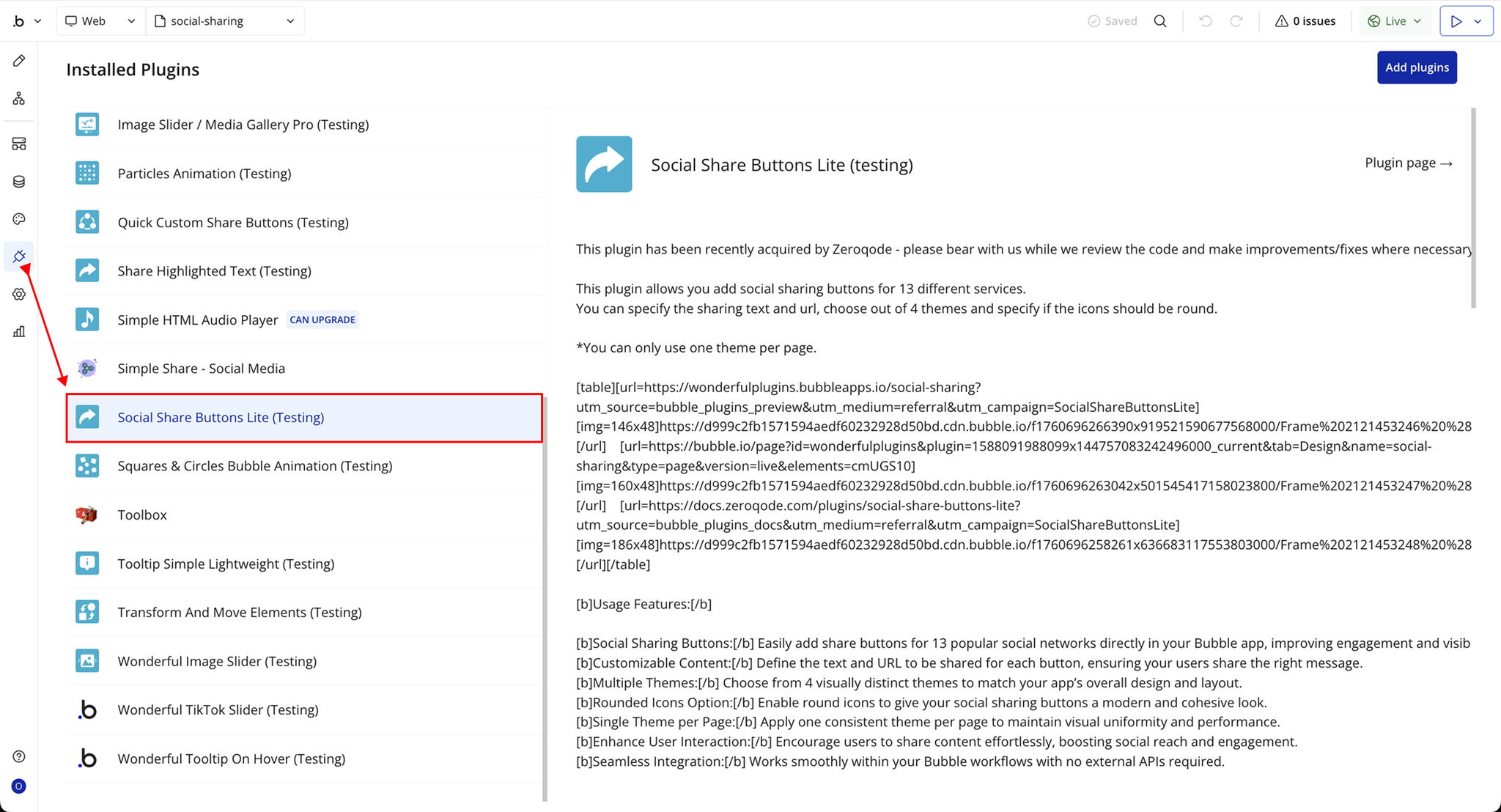Screen dimensions: 1501x812
Task: Select the Toolbox plugin in list
Action: (x=142, y=515)
